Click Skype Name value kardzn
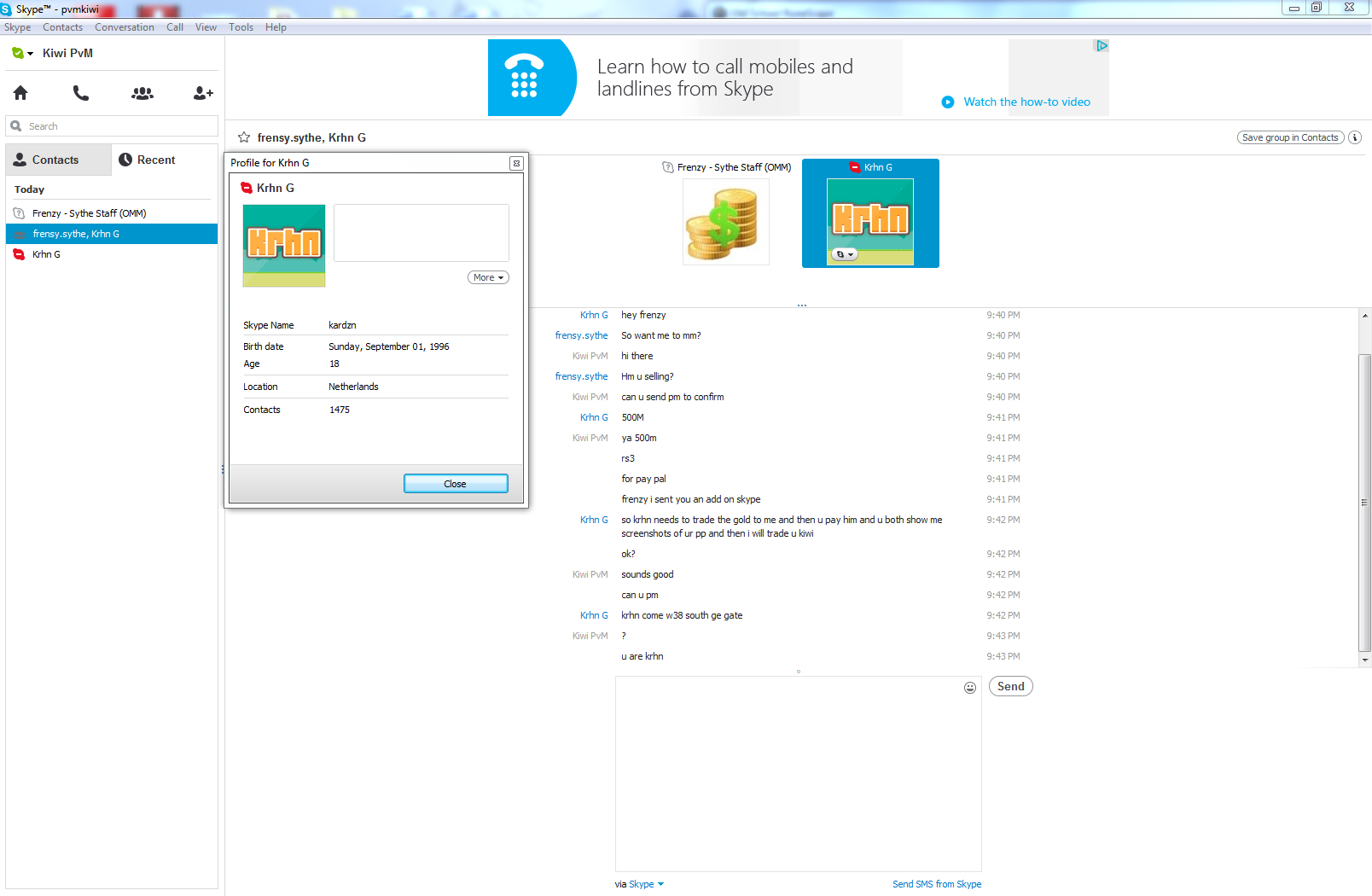The image size is (1372, 896). click(x=342, y=325)
